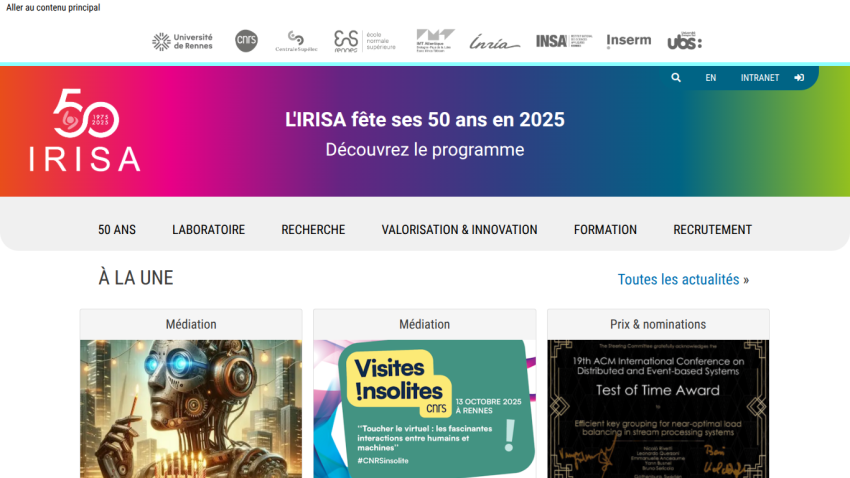Open search with the magnifier icon

click(676, 77)
